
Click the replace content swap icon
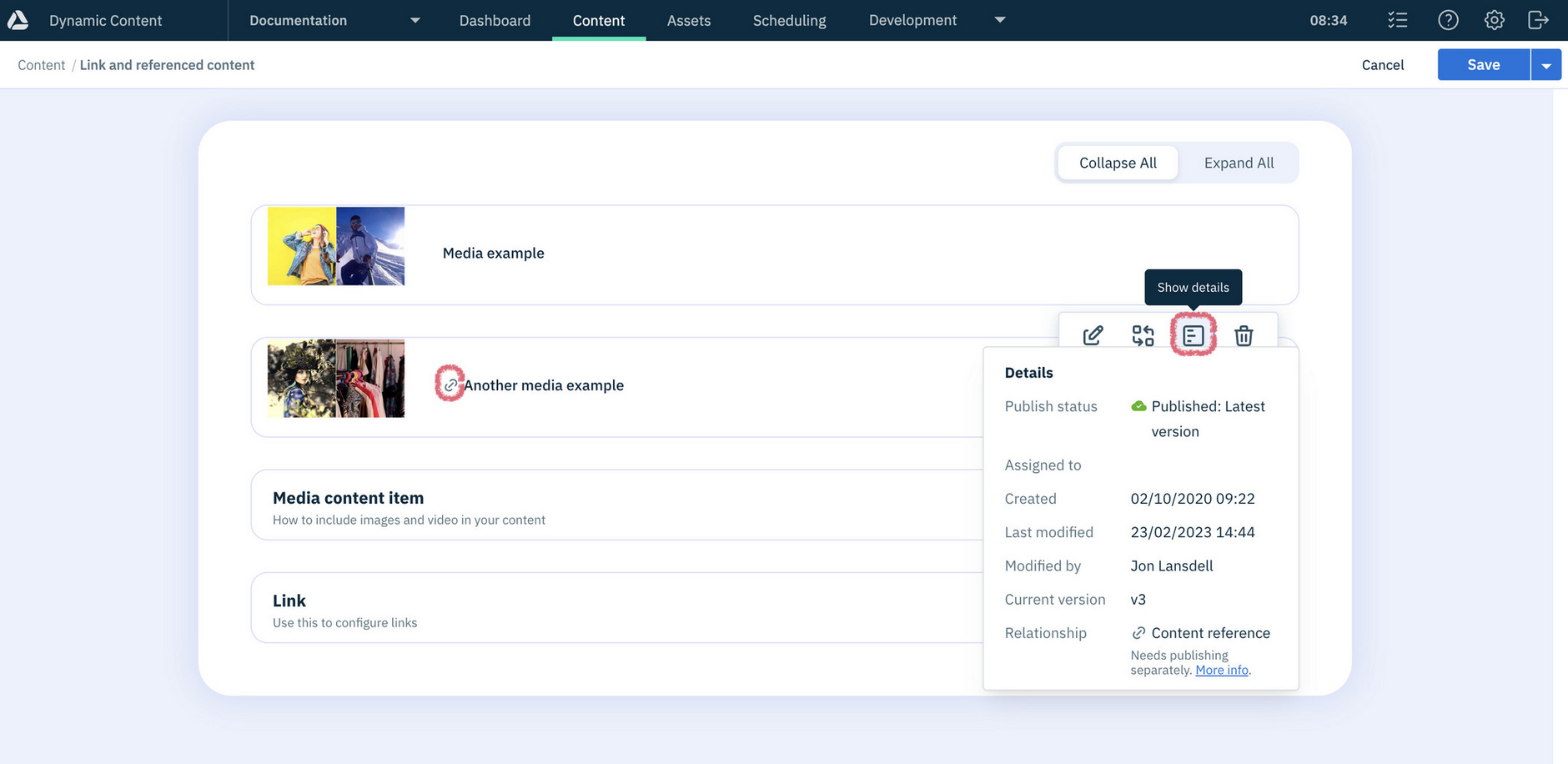point(1143,335)
